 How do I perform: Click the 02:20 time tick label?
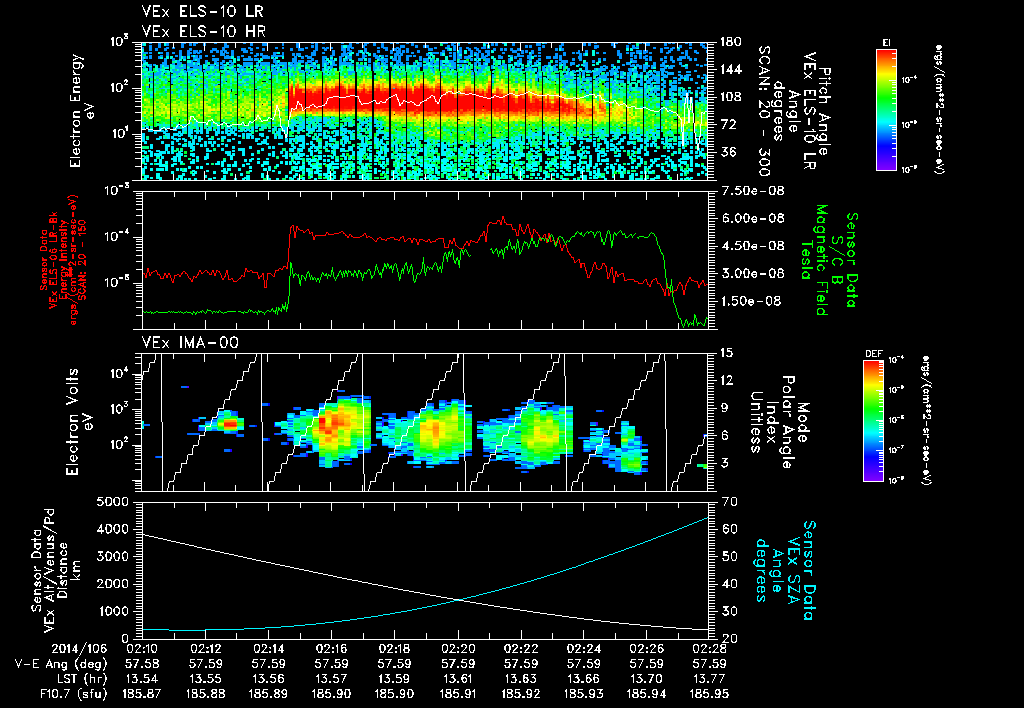point(458,649)
